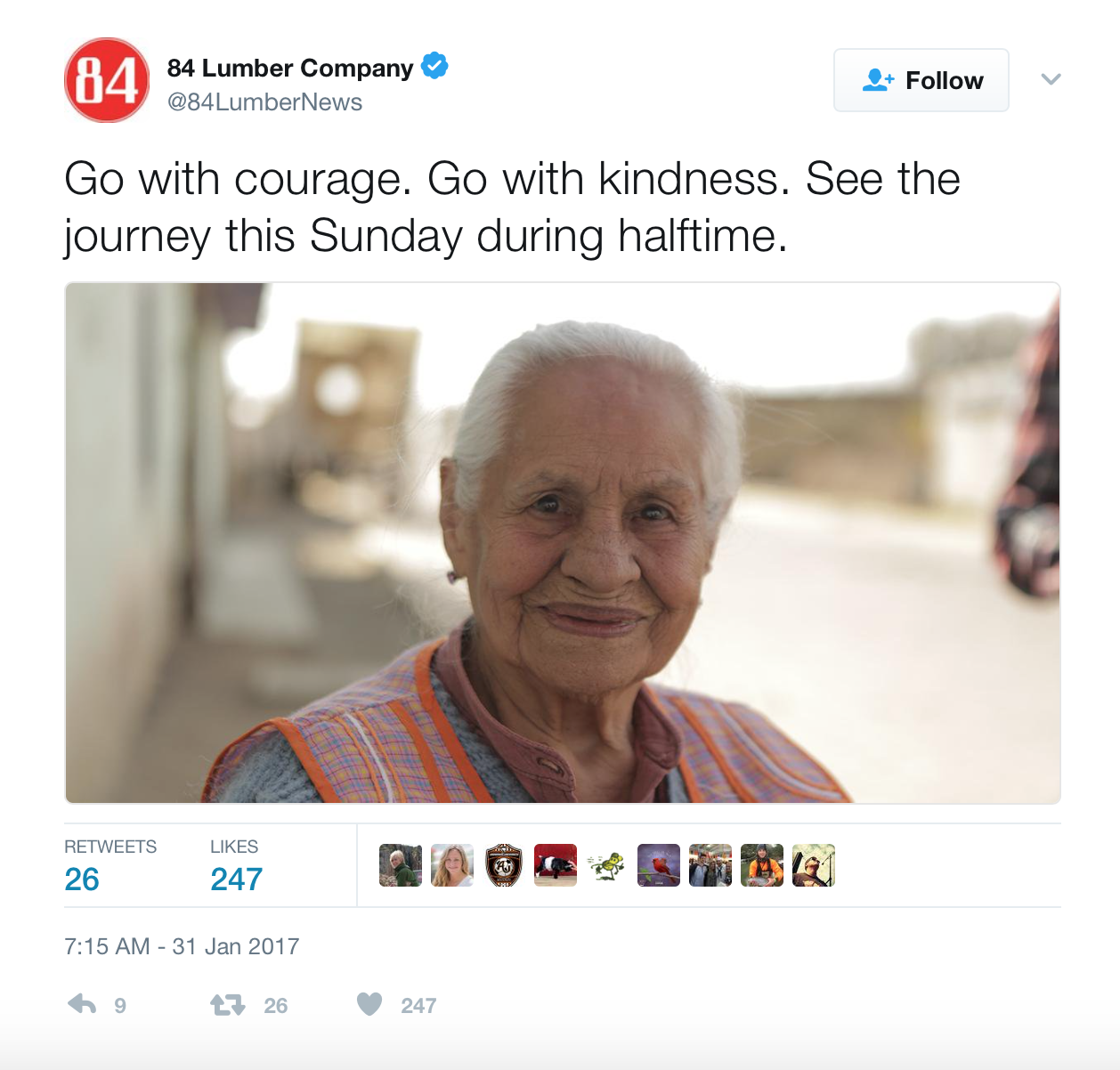Open the 84 Lumber Company name link

click(x=290, y=68)
